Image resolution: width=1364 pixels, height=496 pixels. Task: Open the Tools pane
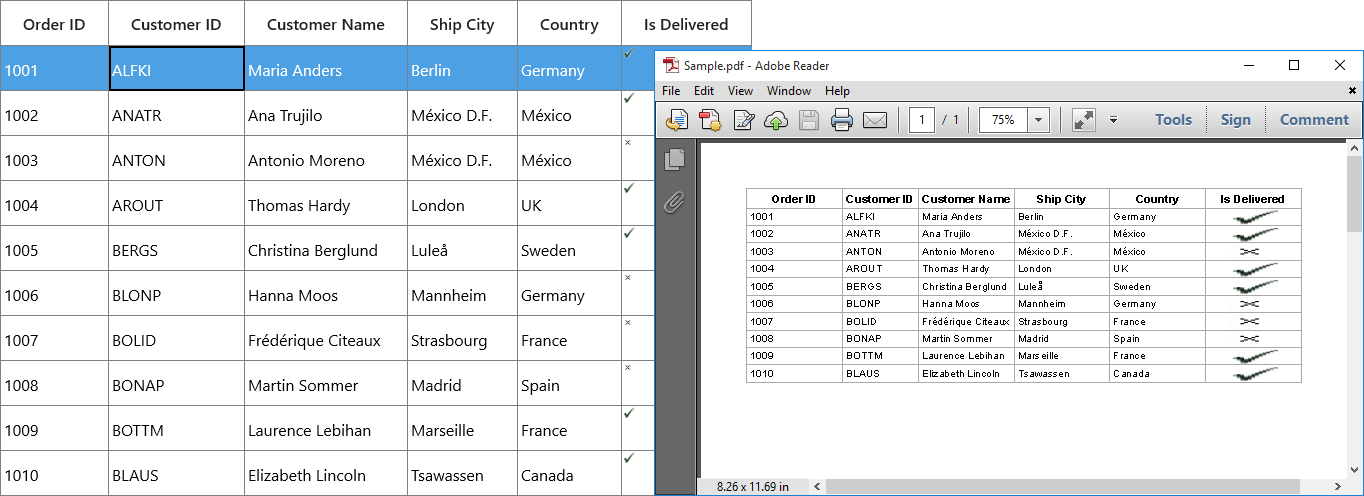point(1173,120)
